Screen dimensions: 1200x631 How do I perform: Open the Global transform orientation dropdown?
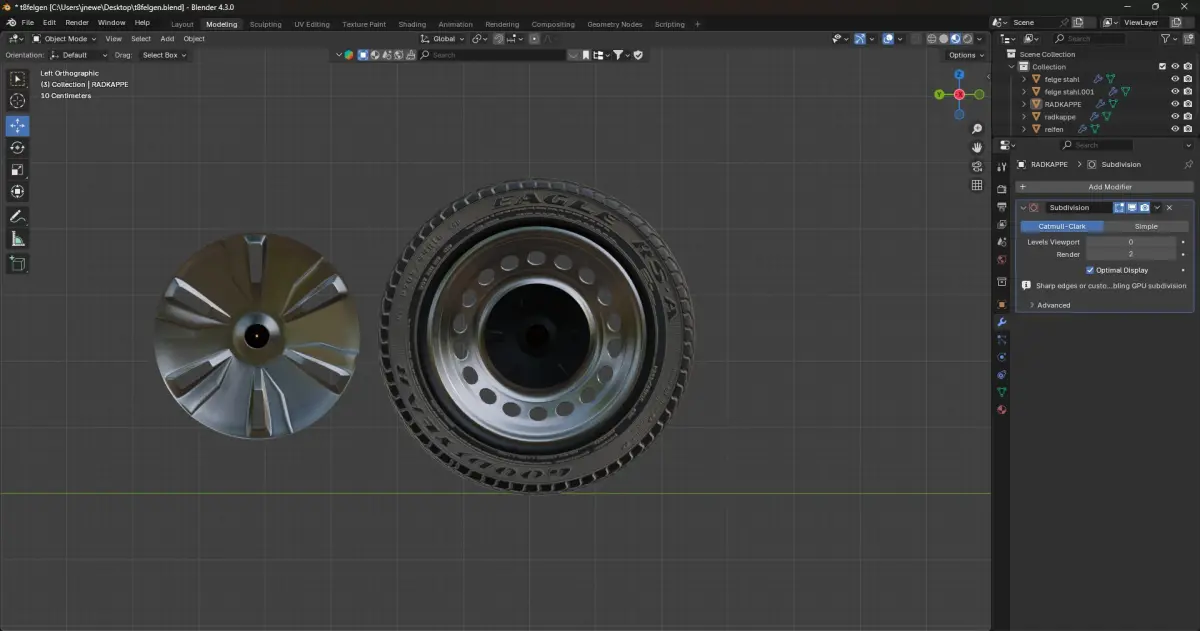point(443,39)
